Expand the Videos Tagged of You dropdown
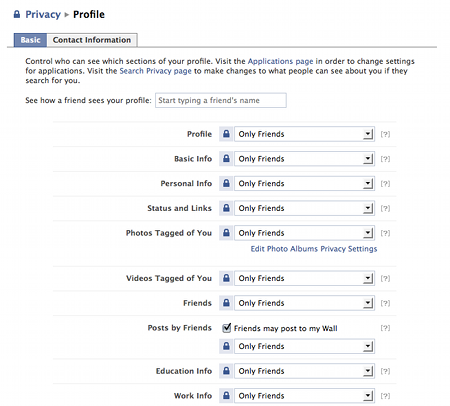The image size is (450, 406). pyautogui.click(x=304, y=278)
